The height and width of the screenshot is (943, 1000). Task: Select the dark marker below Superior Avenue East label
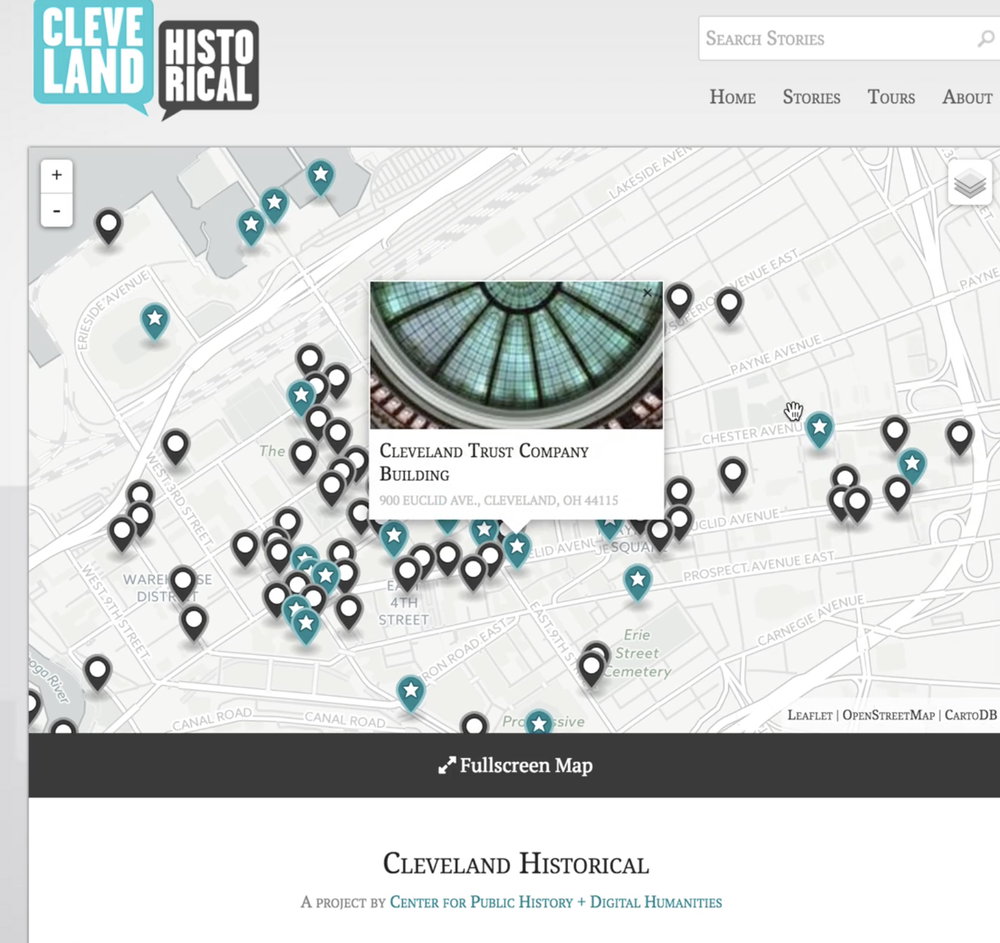(x=729, y=307)
